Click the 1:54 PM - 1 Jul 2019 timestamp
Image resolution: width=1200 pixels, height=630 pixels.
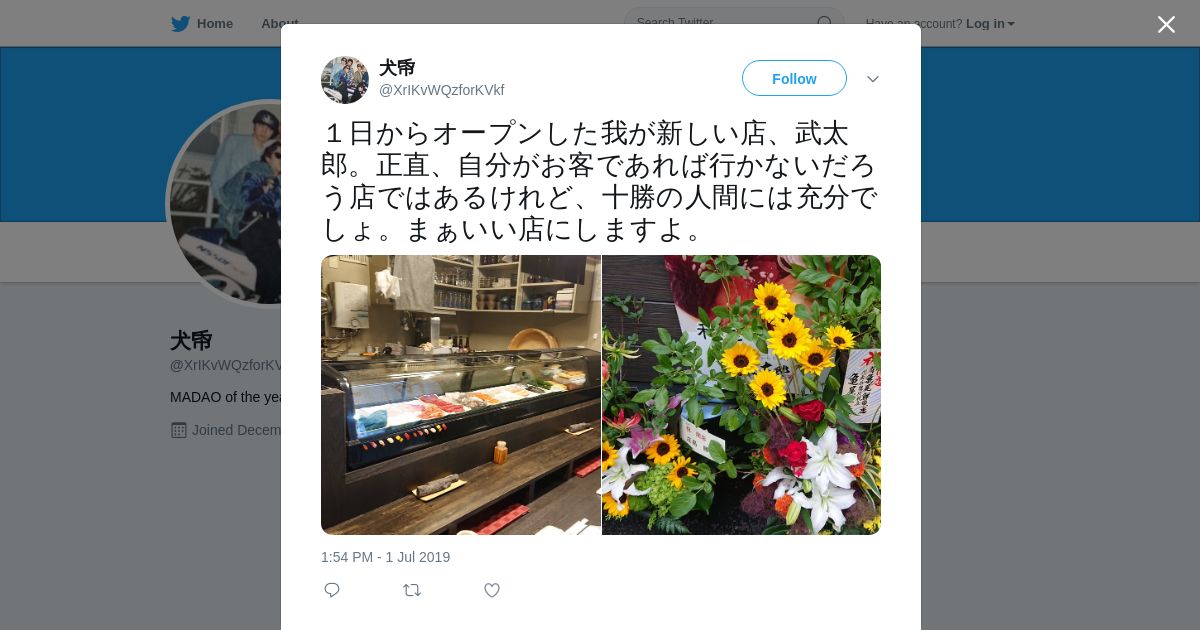coord(385,557)
